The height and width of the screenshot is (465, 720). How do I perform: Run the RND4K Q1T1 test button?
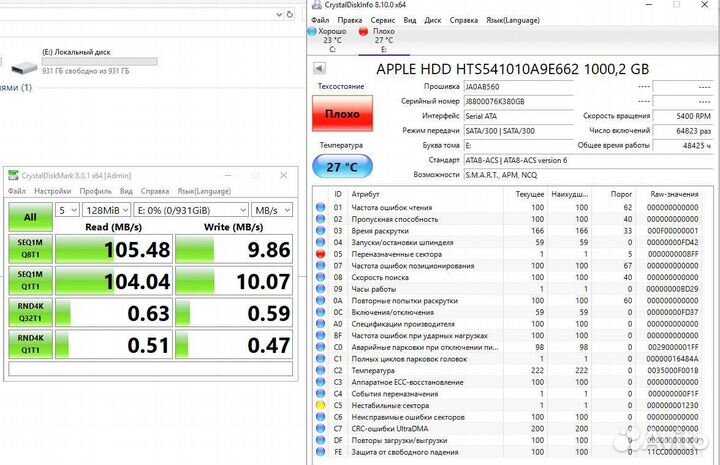30,344
